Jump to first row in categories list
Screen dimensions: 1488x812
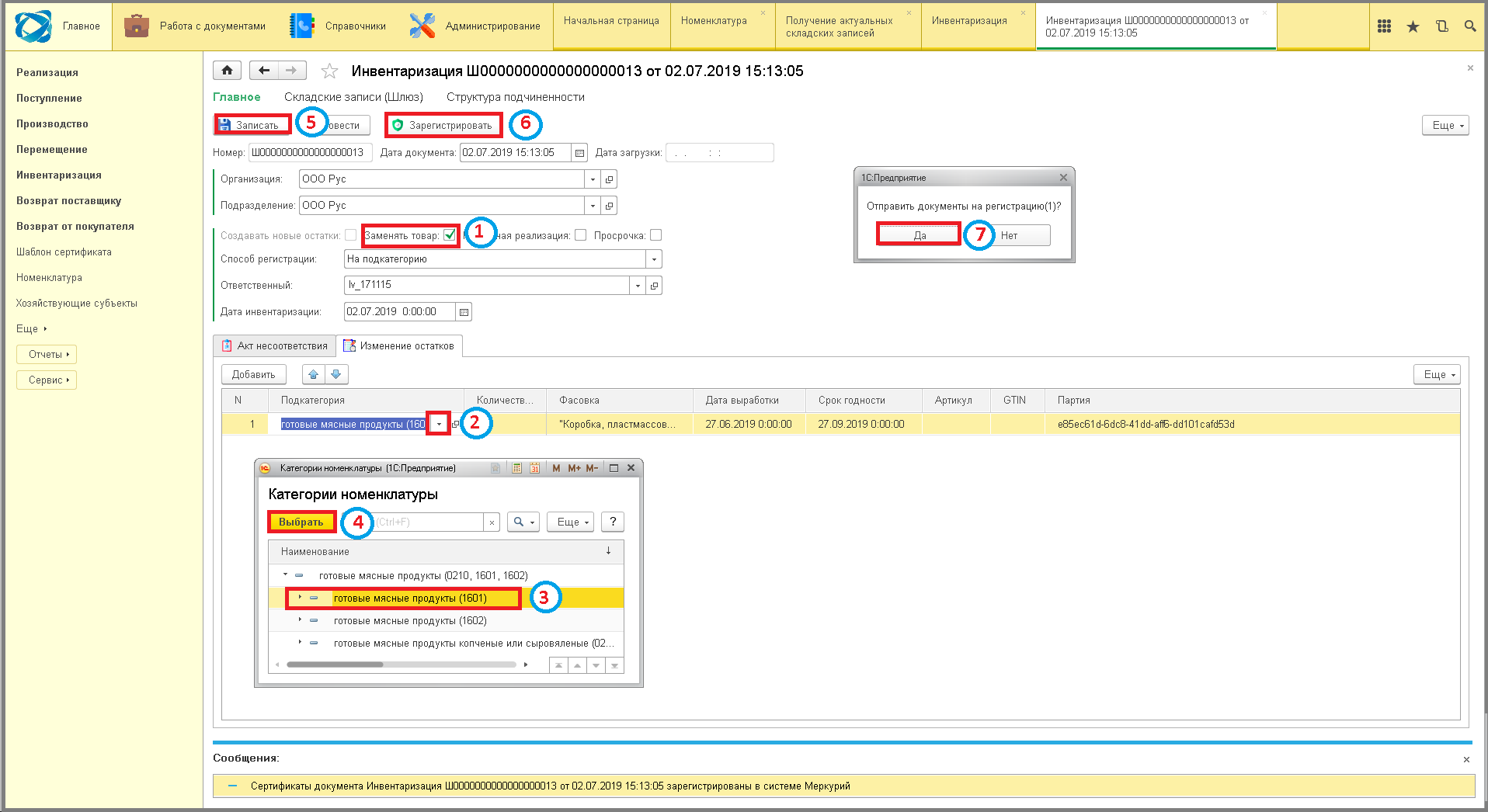click(558, 665)
